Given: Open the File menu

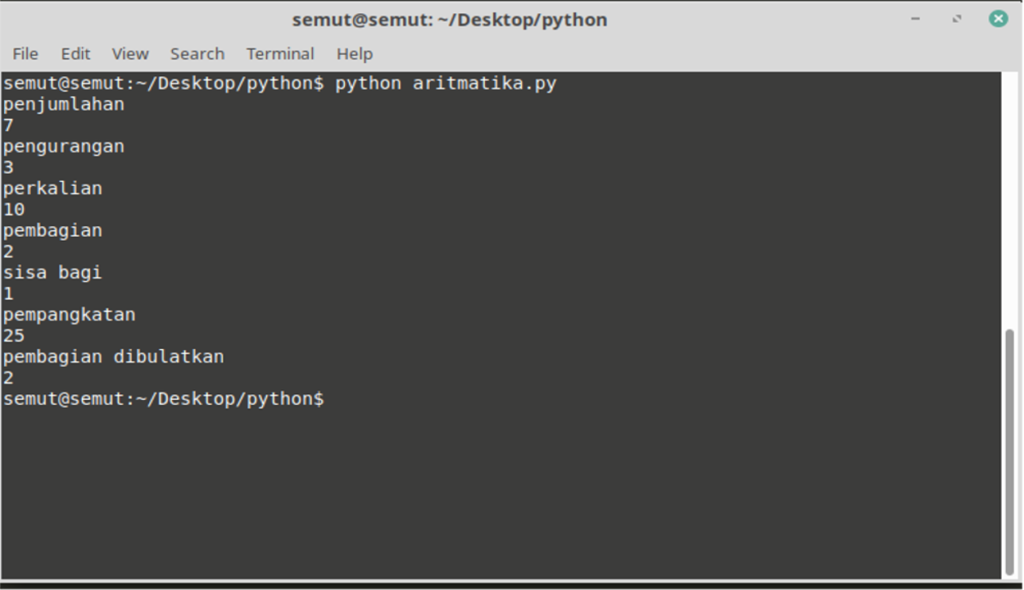Looking at the screenshot, I should pyautogui.click(x=25, y=54).
